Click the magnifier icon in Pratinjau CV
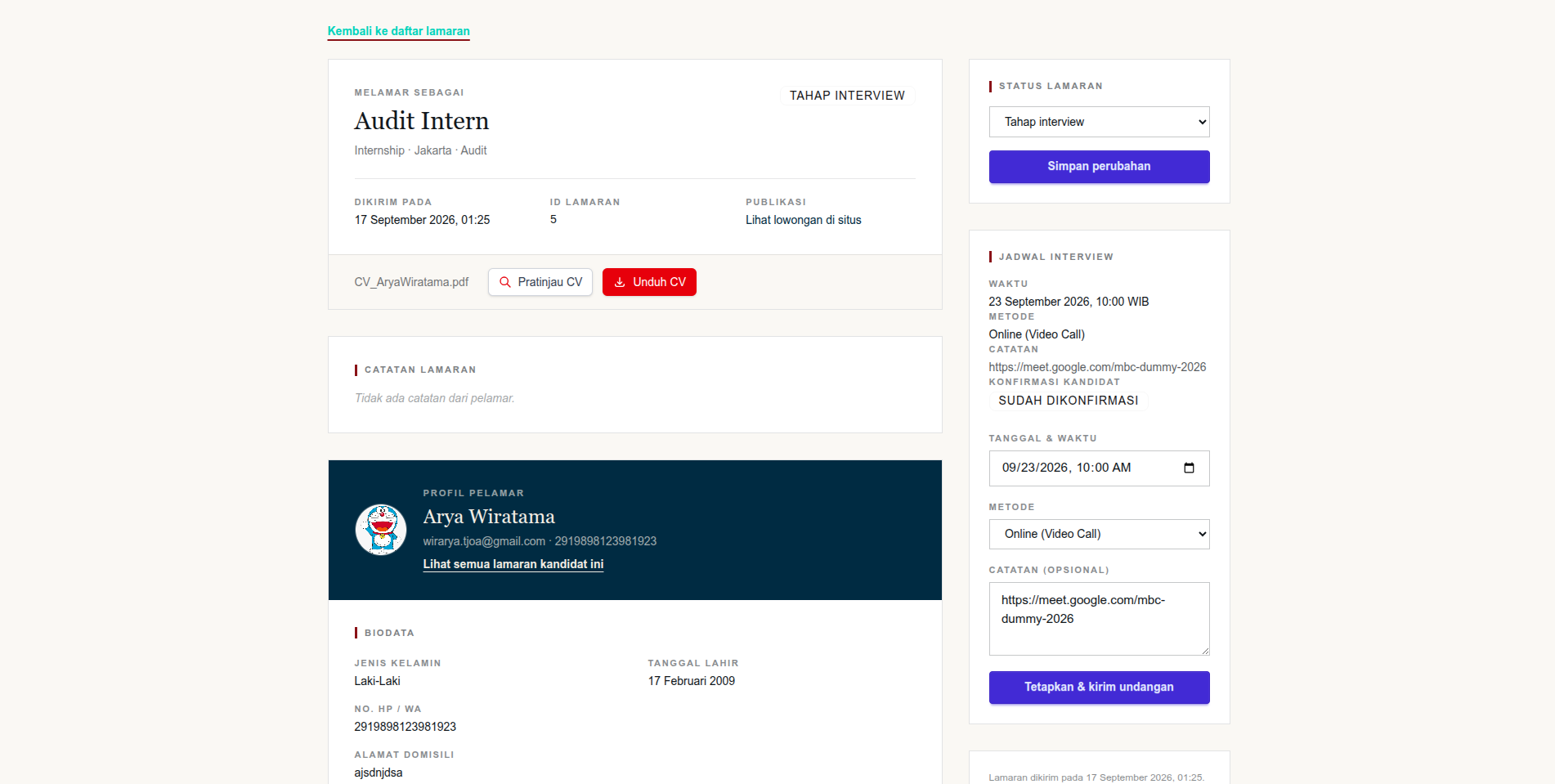 (505, 282)
